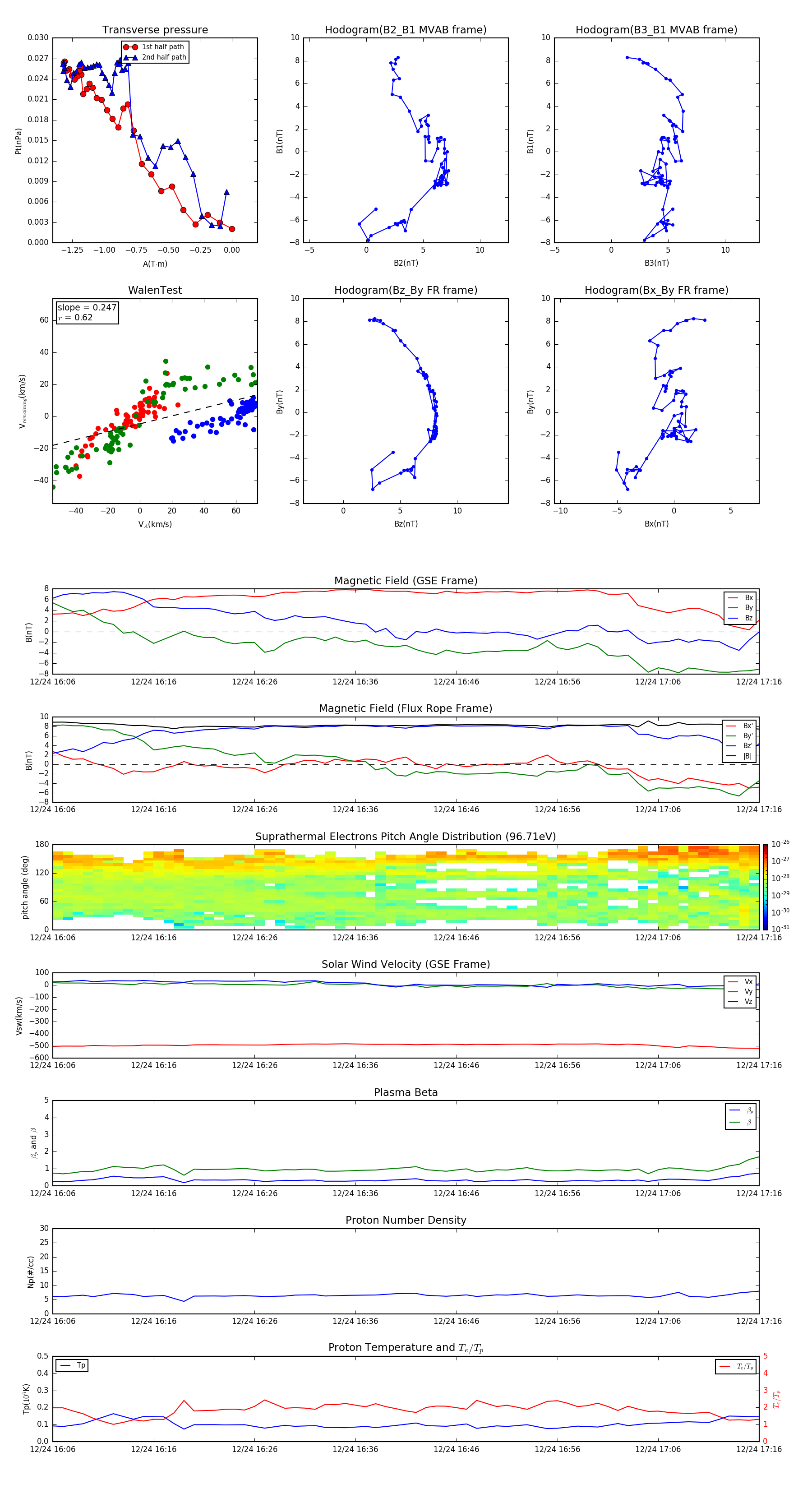Click 'Hodogram(B2_B1 MVAB frame)' title
Image resolution: width=812 pixels, height=1489 pixels.
[x=406, y=30]
